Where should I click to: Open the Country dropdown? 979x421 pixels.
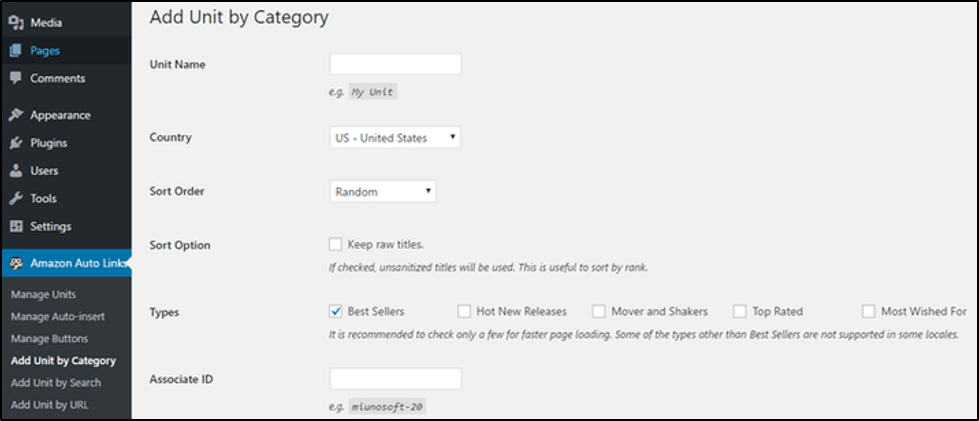395,138
